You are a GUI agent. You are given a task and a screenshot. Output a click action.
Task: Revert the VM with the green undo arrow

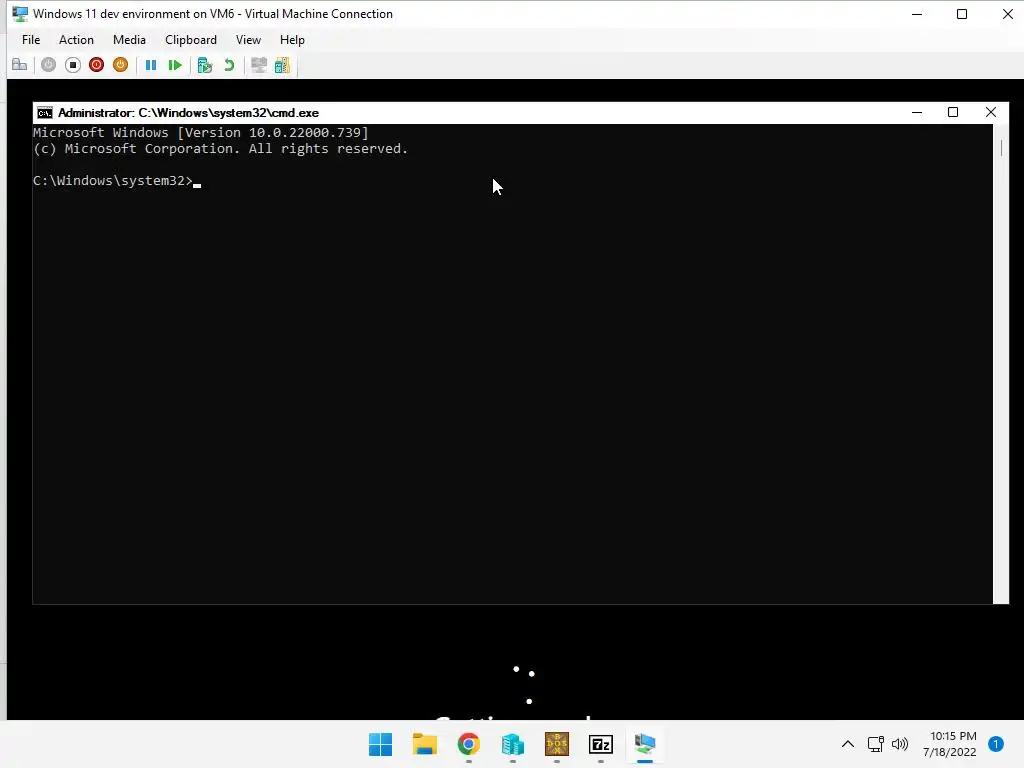tap(229, 65)
